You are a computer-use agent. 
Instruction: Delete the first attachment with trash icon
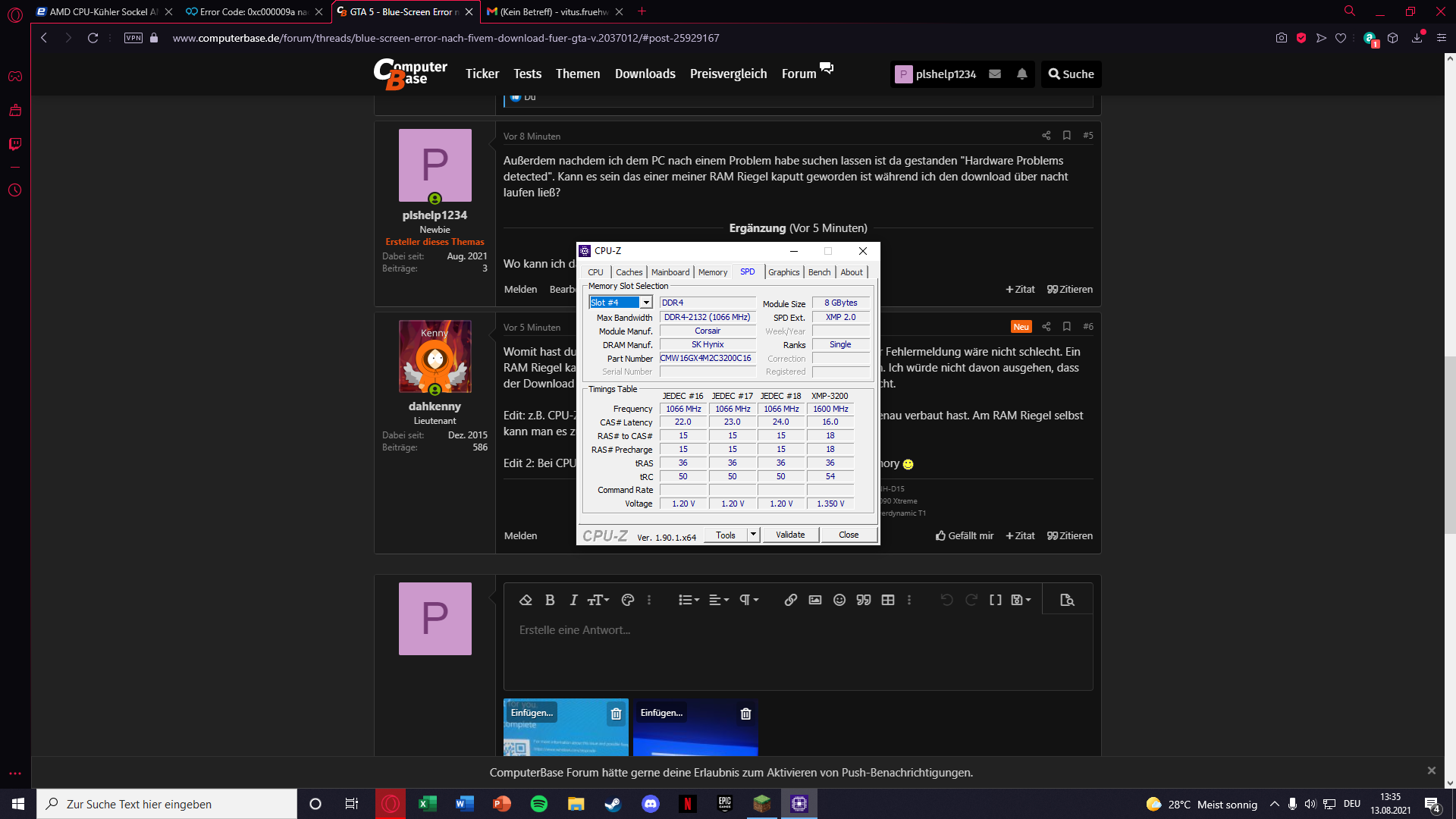click(616, 714)
